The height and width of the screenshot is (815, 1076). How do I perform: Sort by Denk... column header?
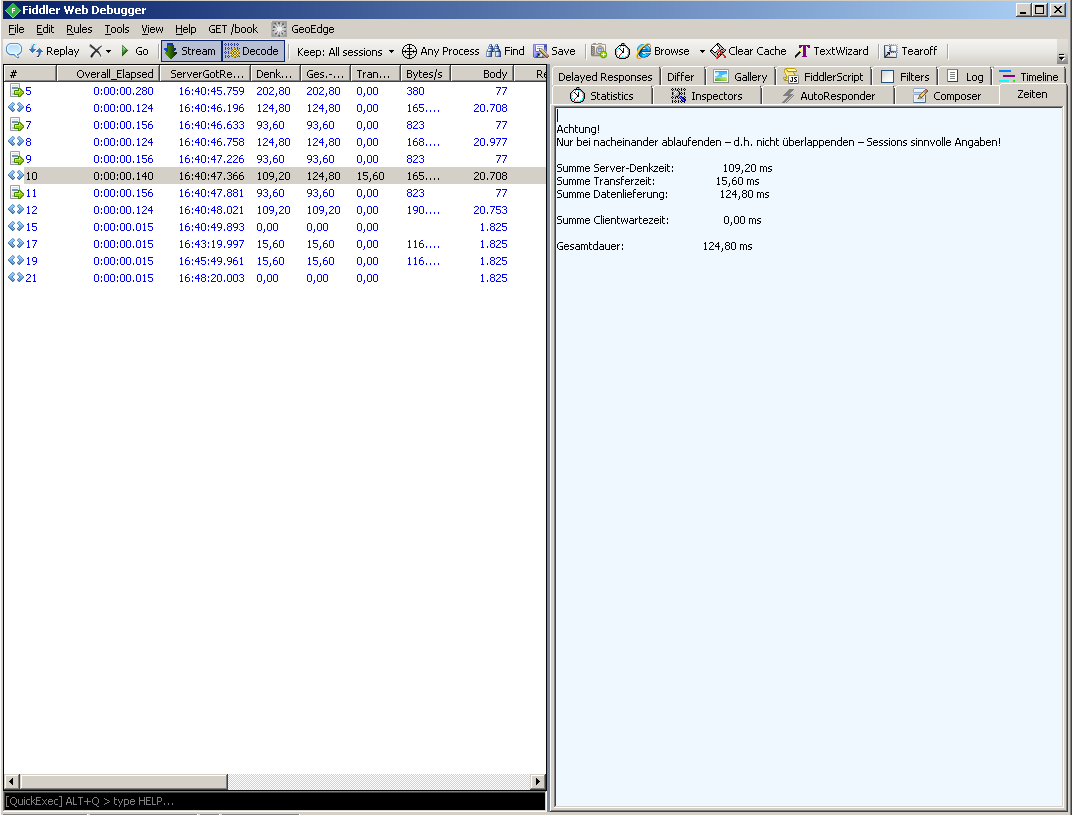click(x=275, y=74)
